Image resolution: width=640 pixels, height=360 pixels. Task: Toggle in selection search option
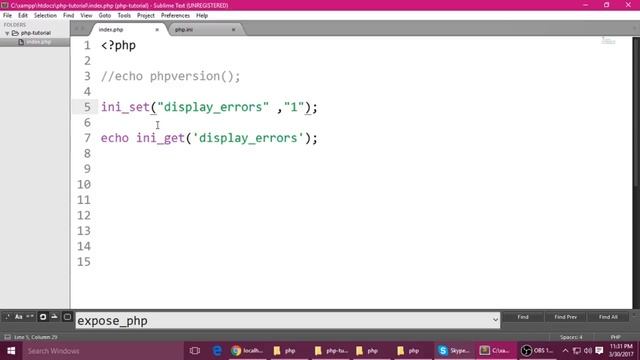pos(54,317)
